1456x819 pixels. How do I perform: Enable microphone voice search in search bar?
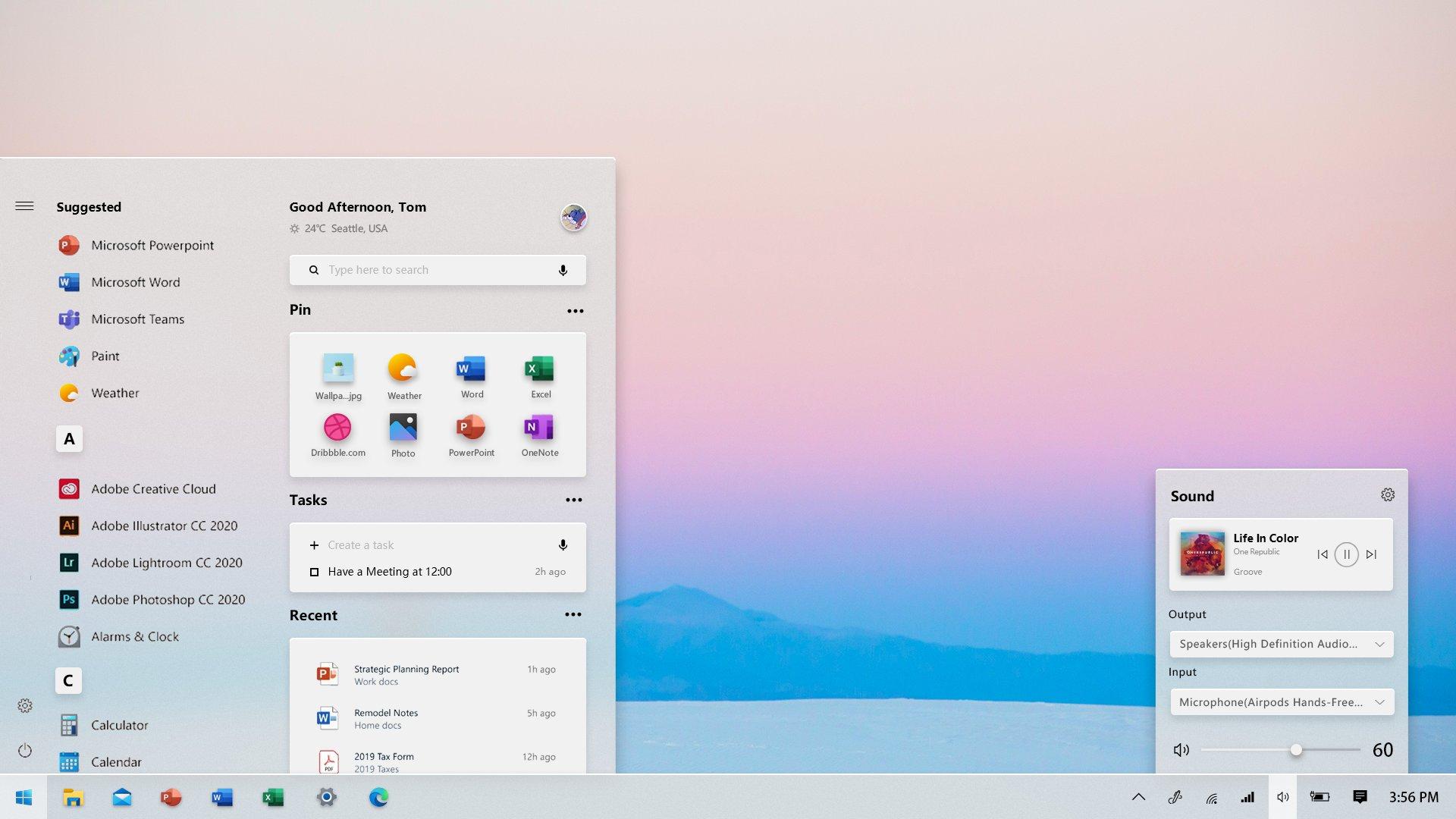(x=563, y=269)
